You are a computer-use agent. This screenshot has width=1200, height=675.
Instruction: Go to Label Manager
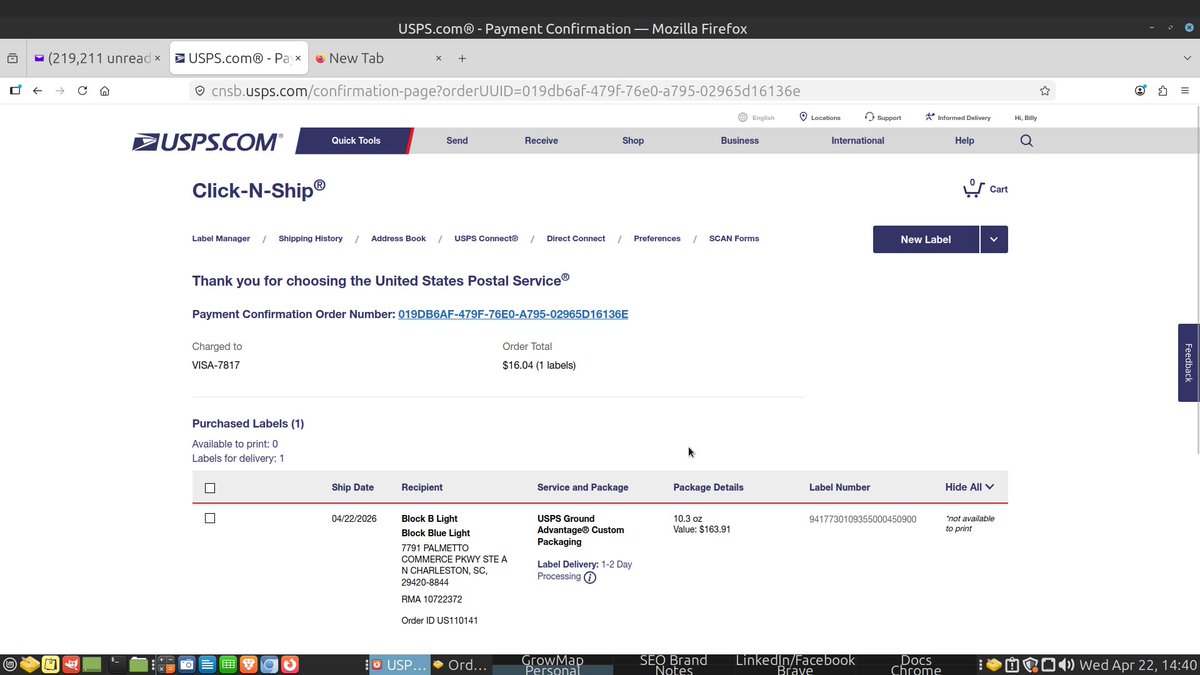pos(221,239)
